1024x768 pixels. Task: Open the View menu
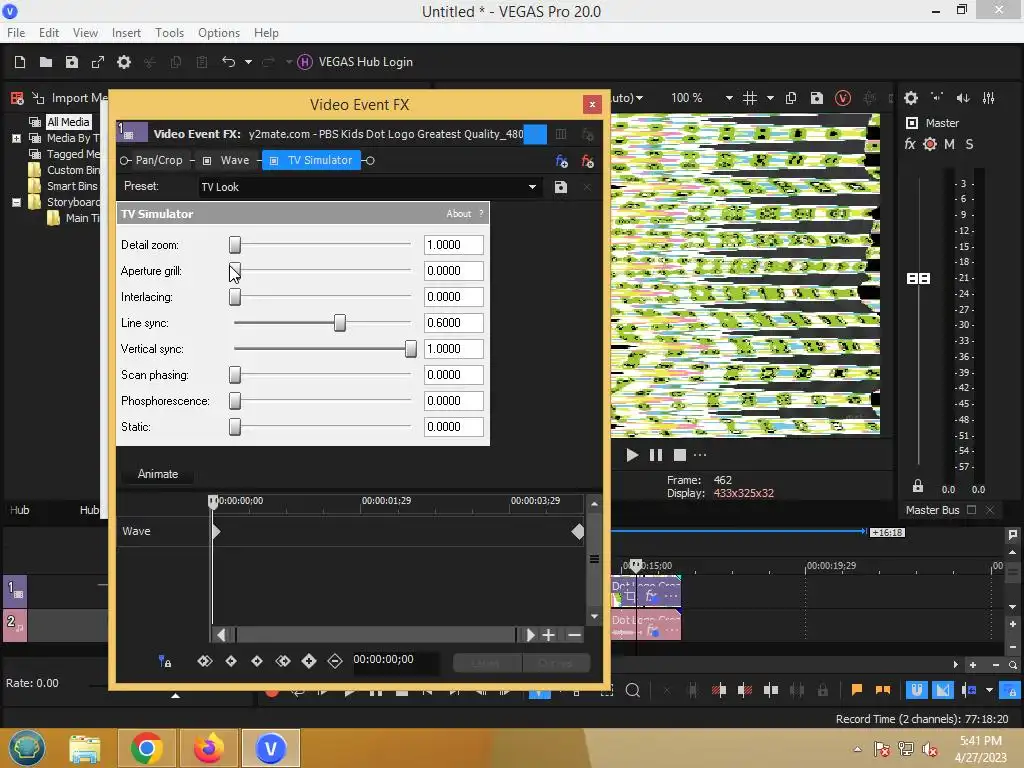[x=85, y=33]
